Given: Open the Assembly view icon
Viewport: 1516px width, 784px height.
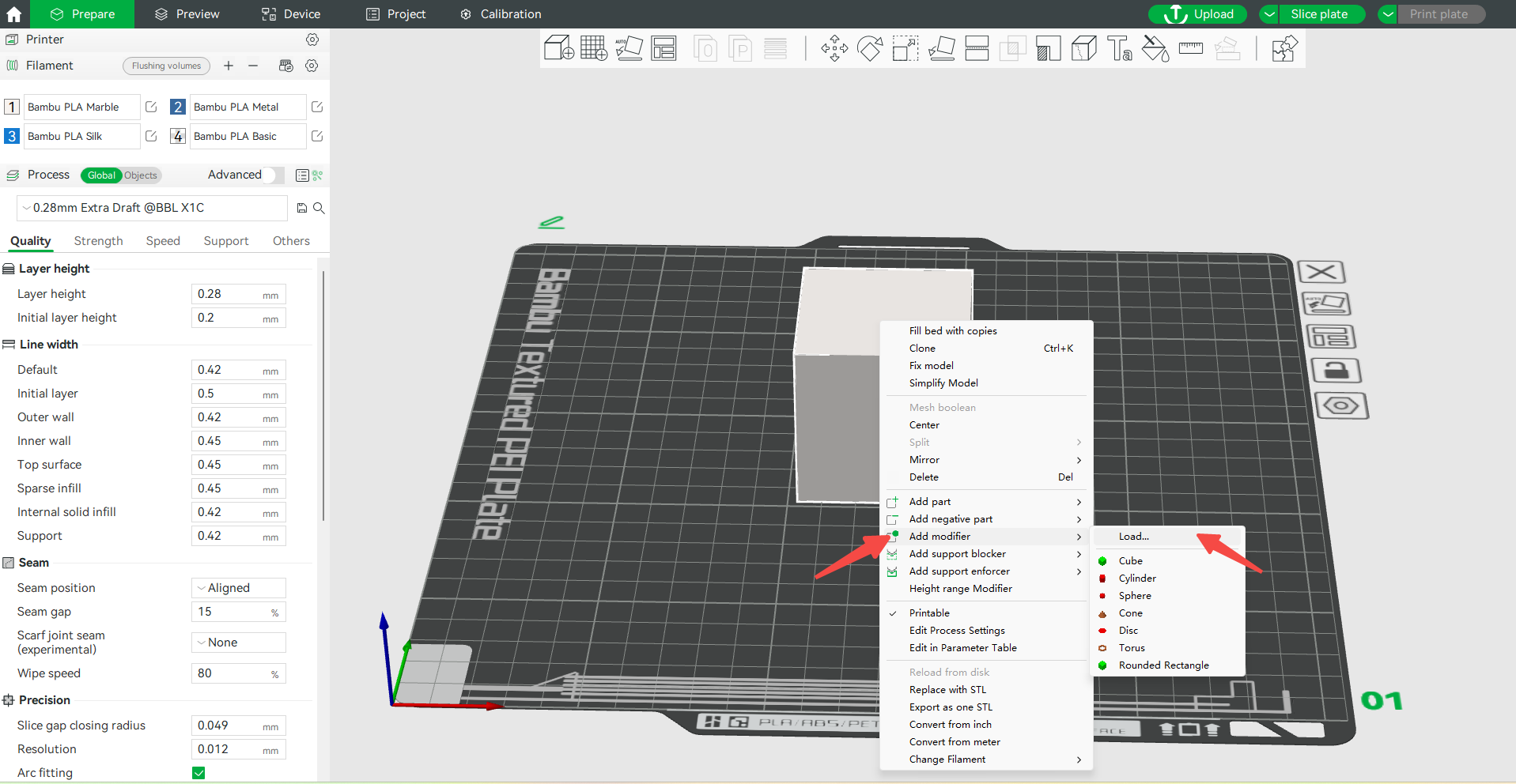Looking at the screenshot, I should click(1284, 48).
